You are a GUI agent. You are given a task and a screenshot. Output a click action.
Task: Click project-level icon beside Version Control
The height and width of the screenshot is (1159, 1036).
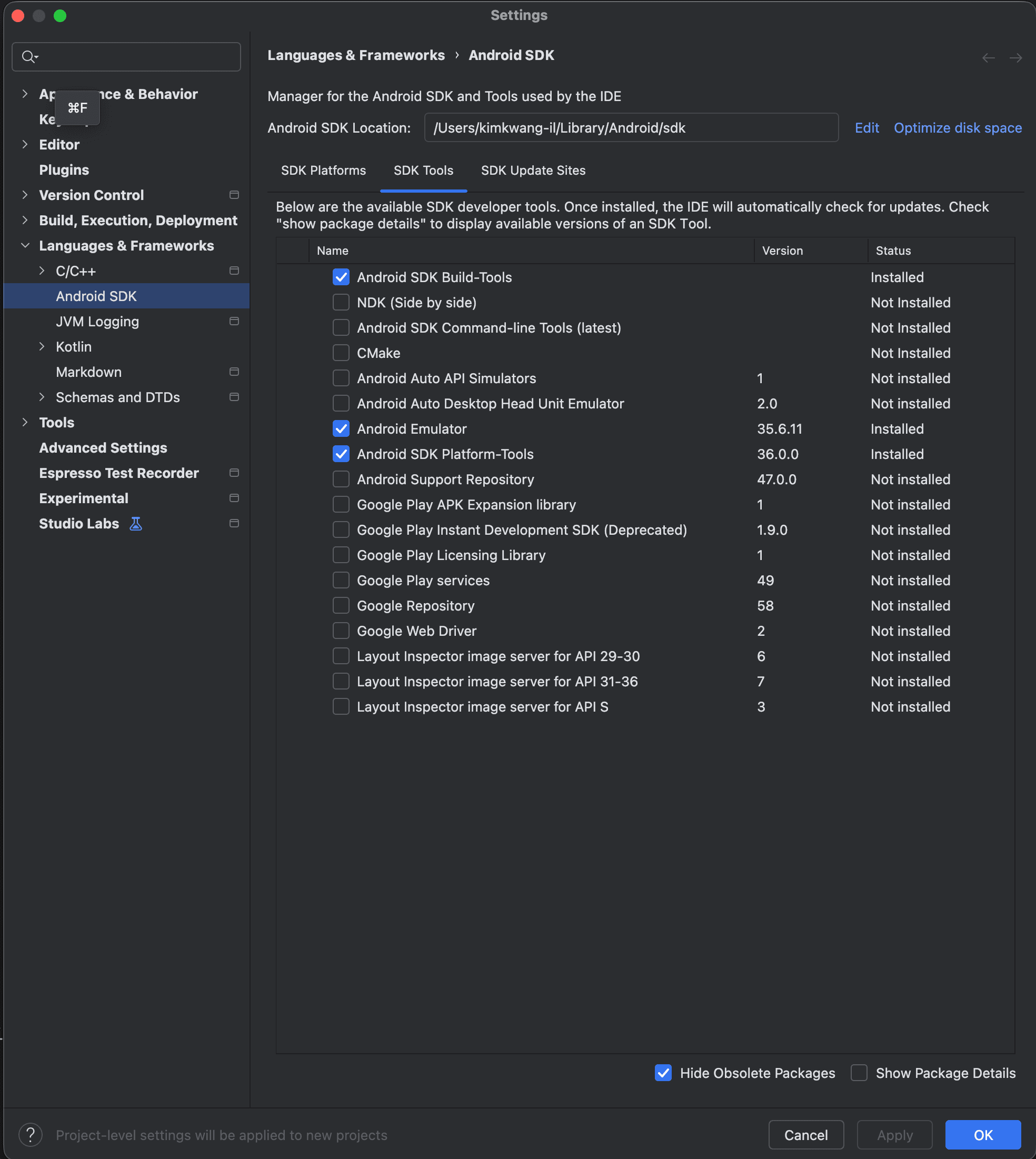[234, 195]
